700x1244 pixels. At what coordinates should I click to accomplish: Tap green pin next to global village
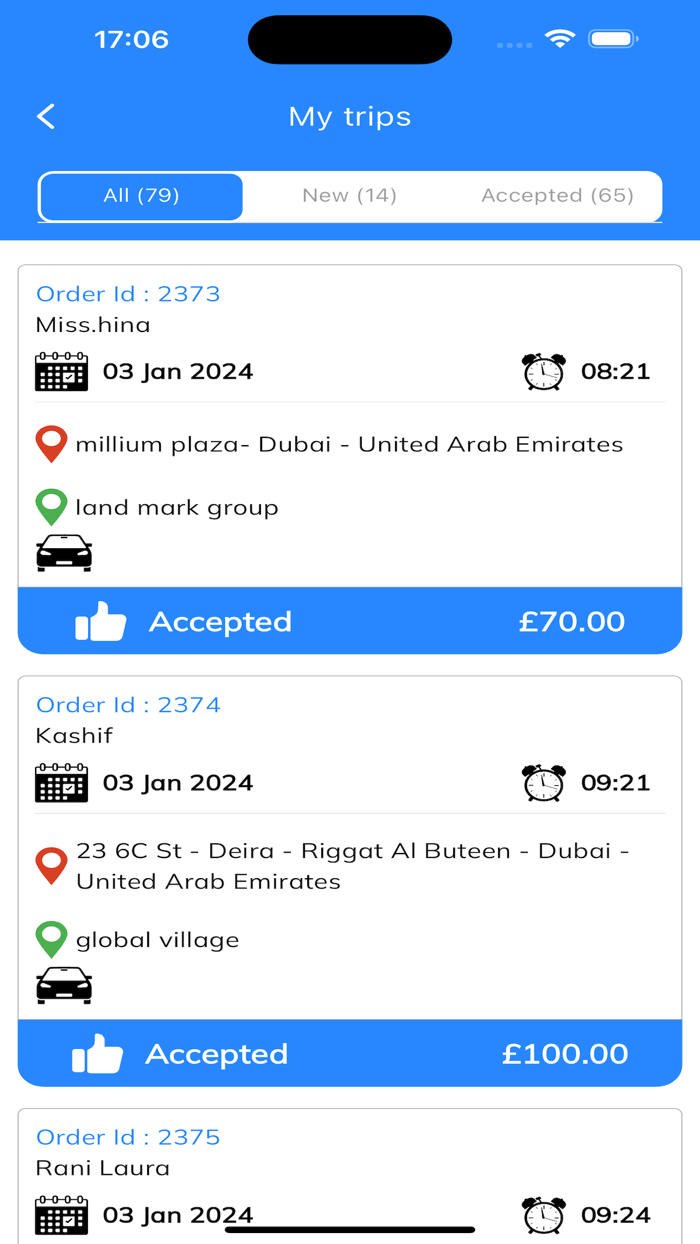pos(51,940)
